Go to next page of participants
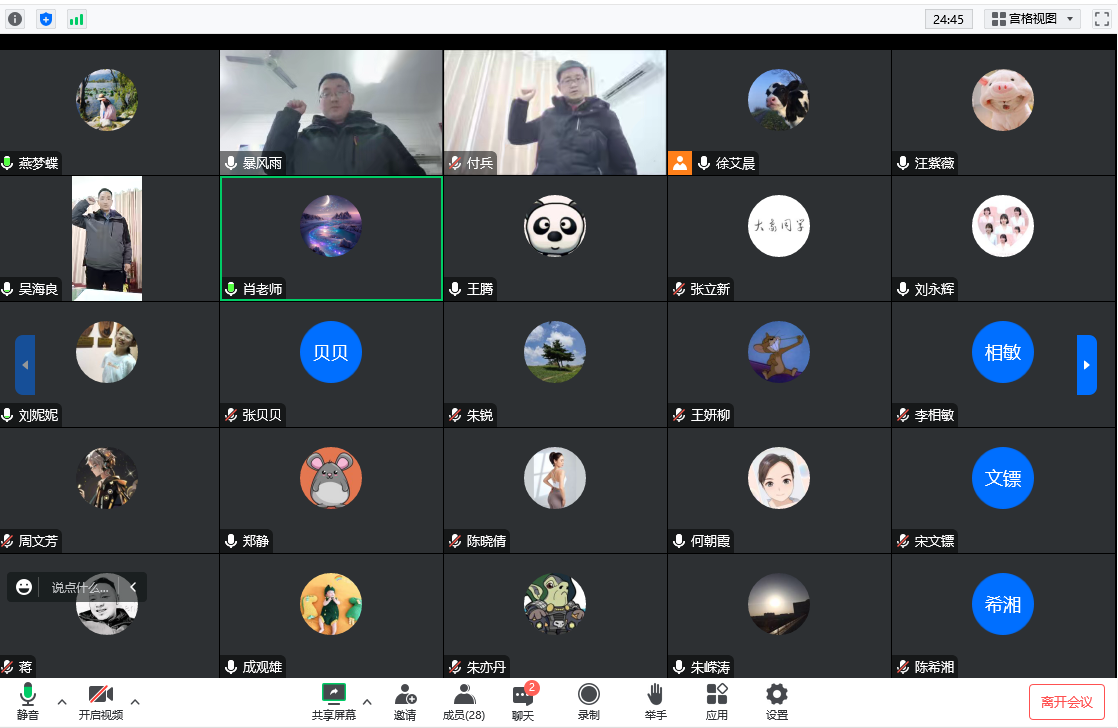 pos(1086,365)
